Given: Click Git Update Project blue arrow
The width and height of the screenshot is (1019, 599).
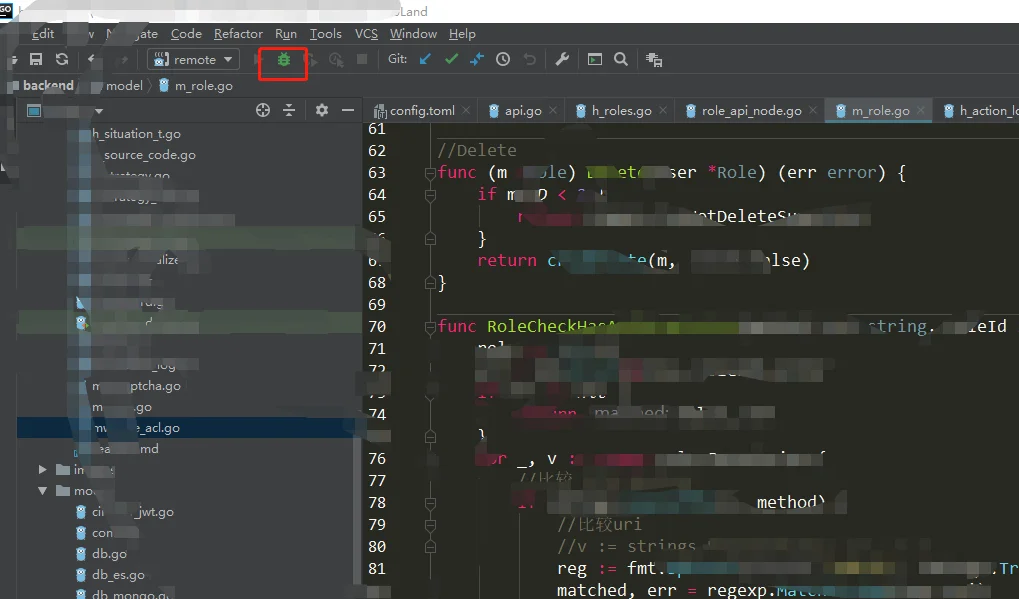Looking at the screenshot, I should click(x=425, y=60).
